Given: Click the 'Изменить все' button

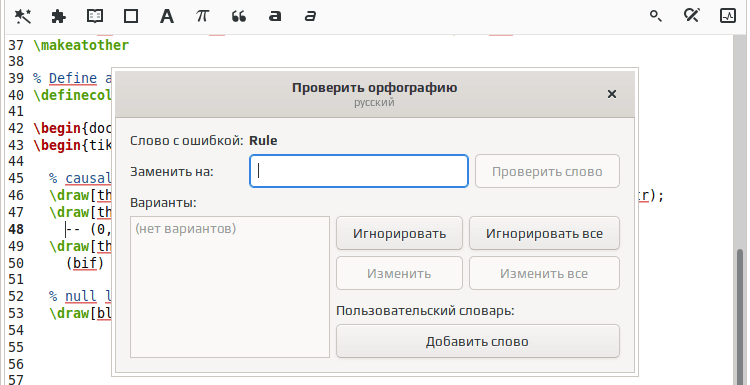Looking at the screenshot, I should coord(544,273).
